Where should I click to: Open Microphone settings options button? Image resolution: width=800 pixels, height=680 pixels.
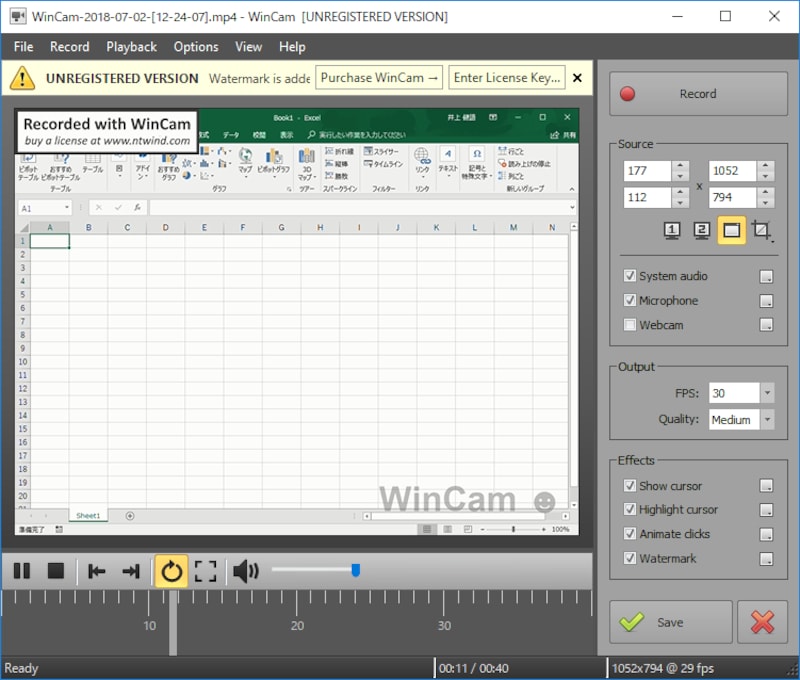[766, 301]
